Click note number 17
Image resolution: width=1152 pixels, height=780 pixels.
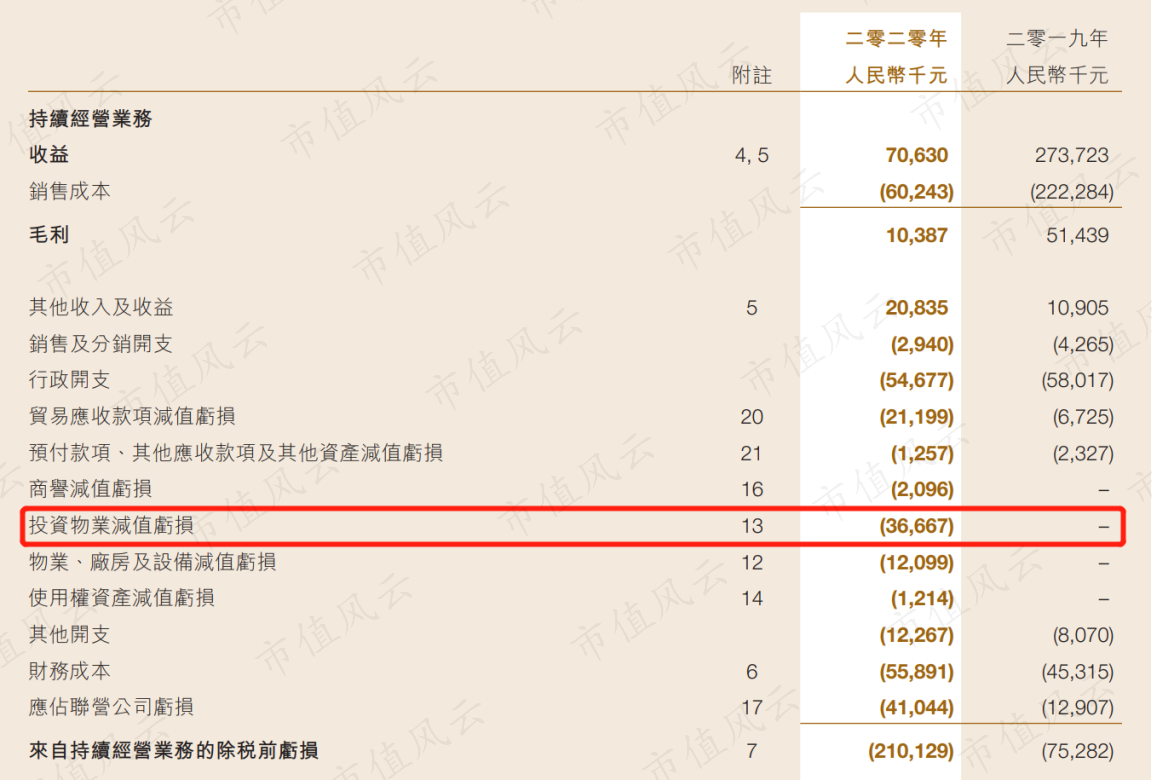(752, 707)
